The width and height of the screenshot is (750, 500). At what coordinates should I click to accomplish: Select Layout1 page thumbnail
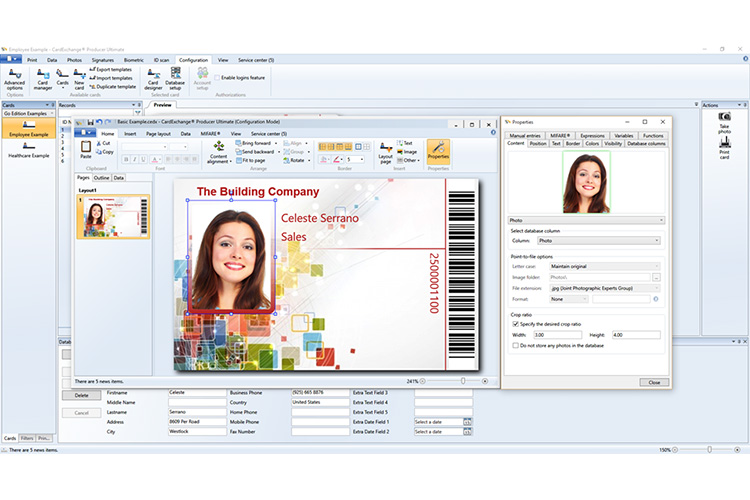(x=113, y=217)
